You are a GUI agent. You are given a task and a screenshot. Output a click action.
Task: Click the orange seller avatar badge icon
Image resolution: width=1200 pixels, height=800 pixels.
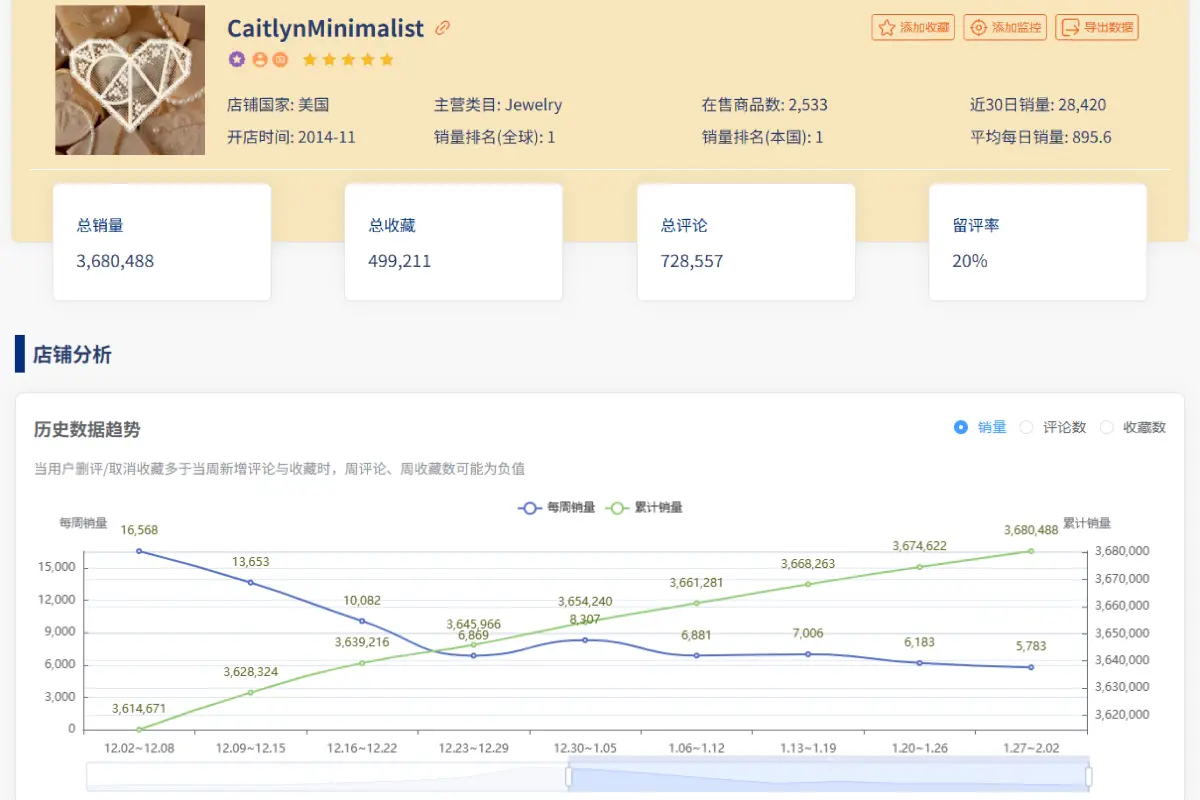coord(260,59)
